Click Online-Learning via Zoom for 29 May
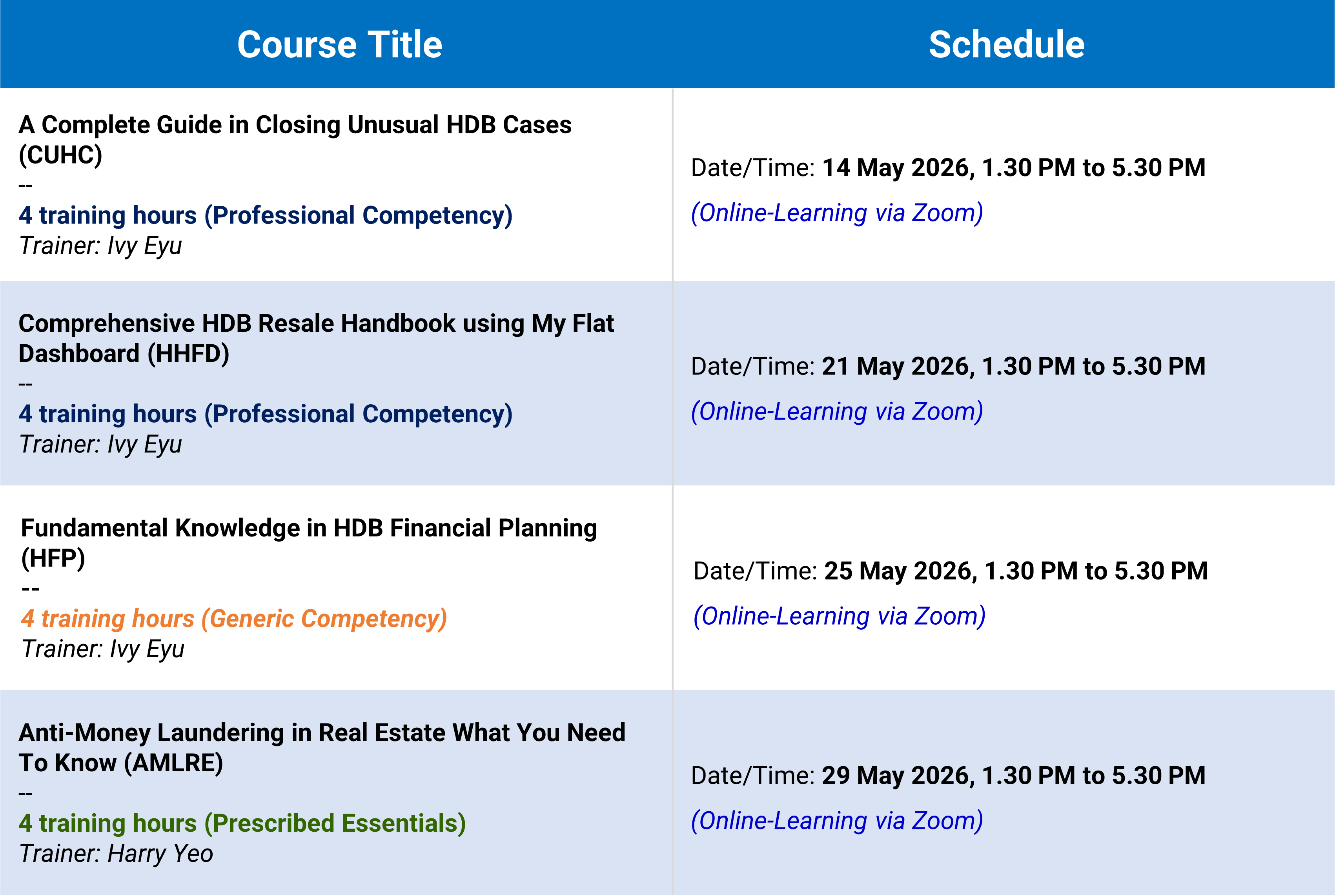 pyautogui.click(x=837, y=821)
